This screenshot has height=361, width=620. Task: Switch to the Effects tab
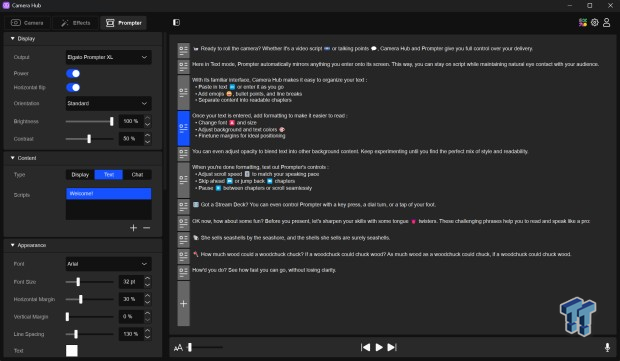click(76, 23)
